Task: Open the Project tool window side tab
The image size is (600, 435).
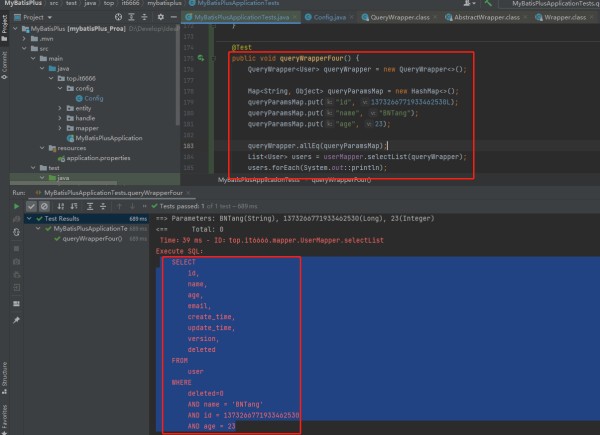Action: coord(5,28)
